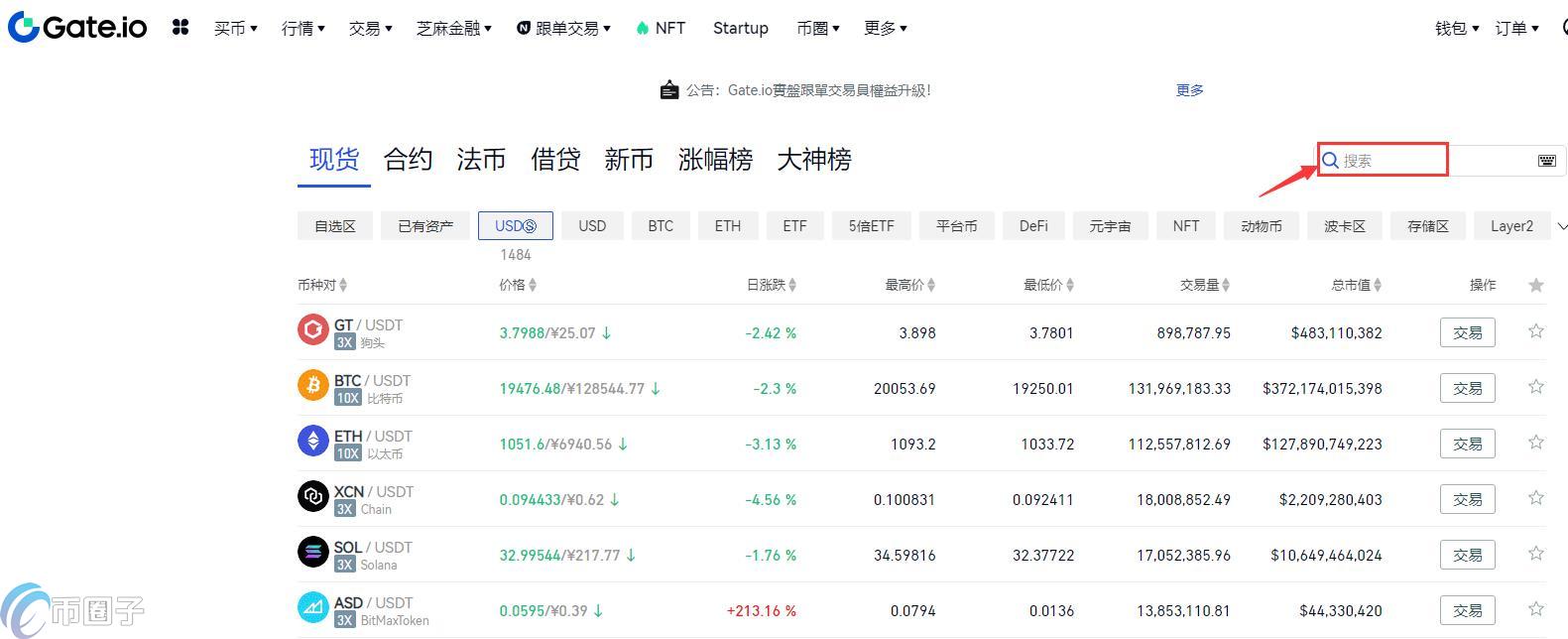This screenshot has width=1568, height=639.
Task: Click the SOL coin icon
Action: pos(313,552)
